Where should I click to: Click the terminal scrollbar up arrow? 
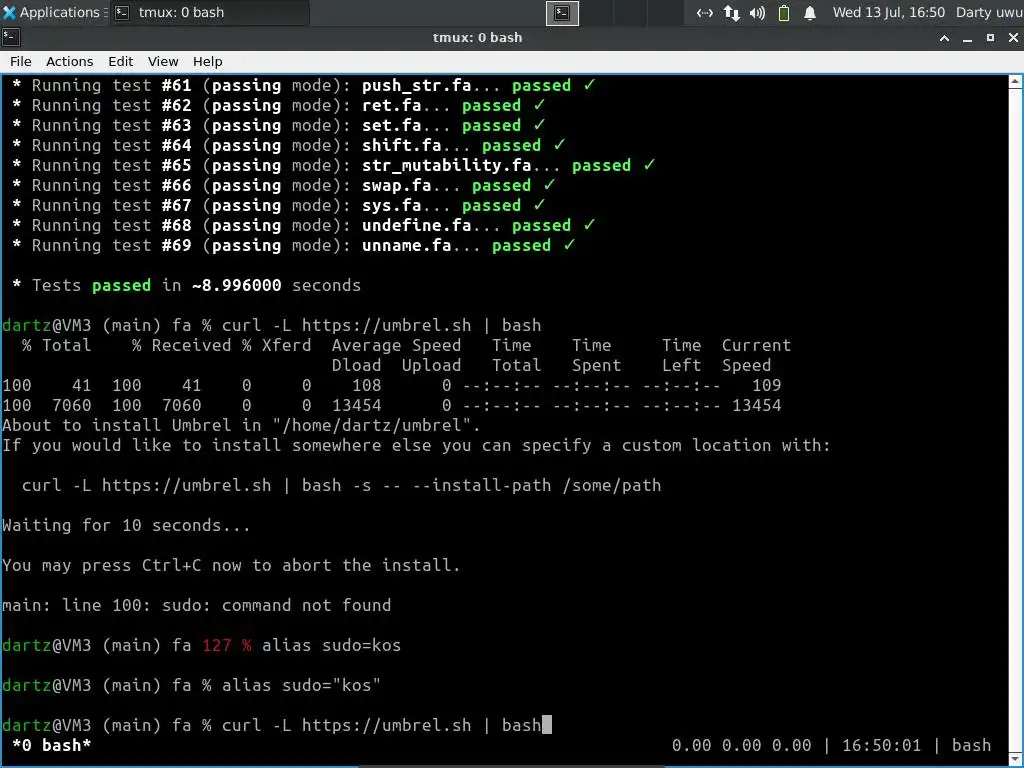pyautogui.click(x=1016, y=82)
